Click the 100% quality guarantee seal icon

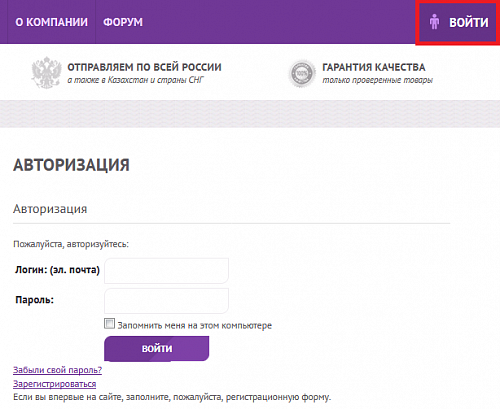pos(302,73)
